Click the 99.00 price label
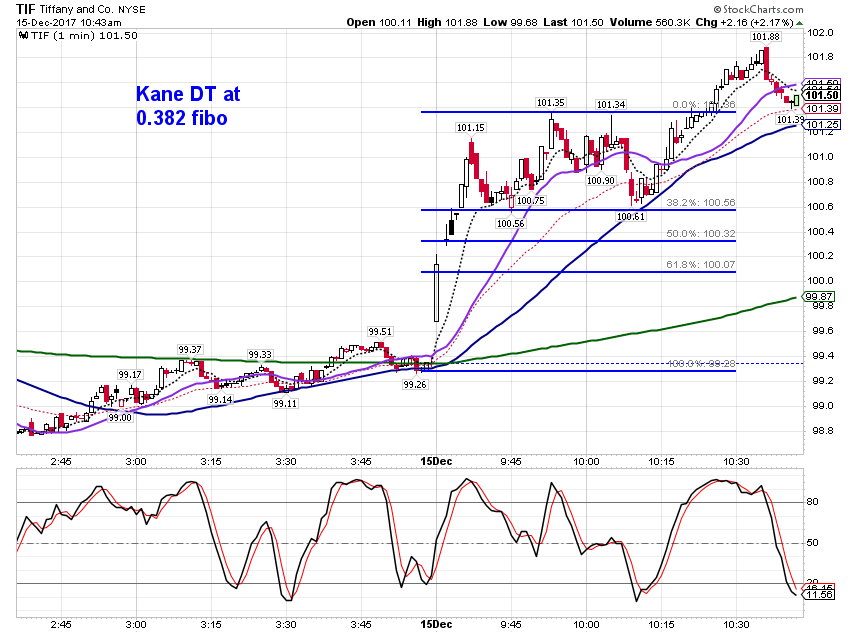 [x=120, y=418]
